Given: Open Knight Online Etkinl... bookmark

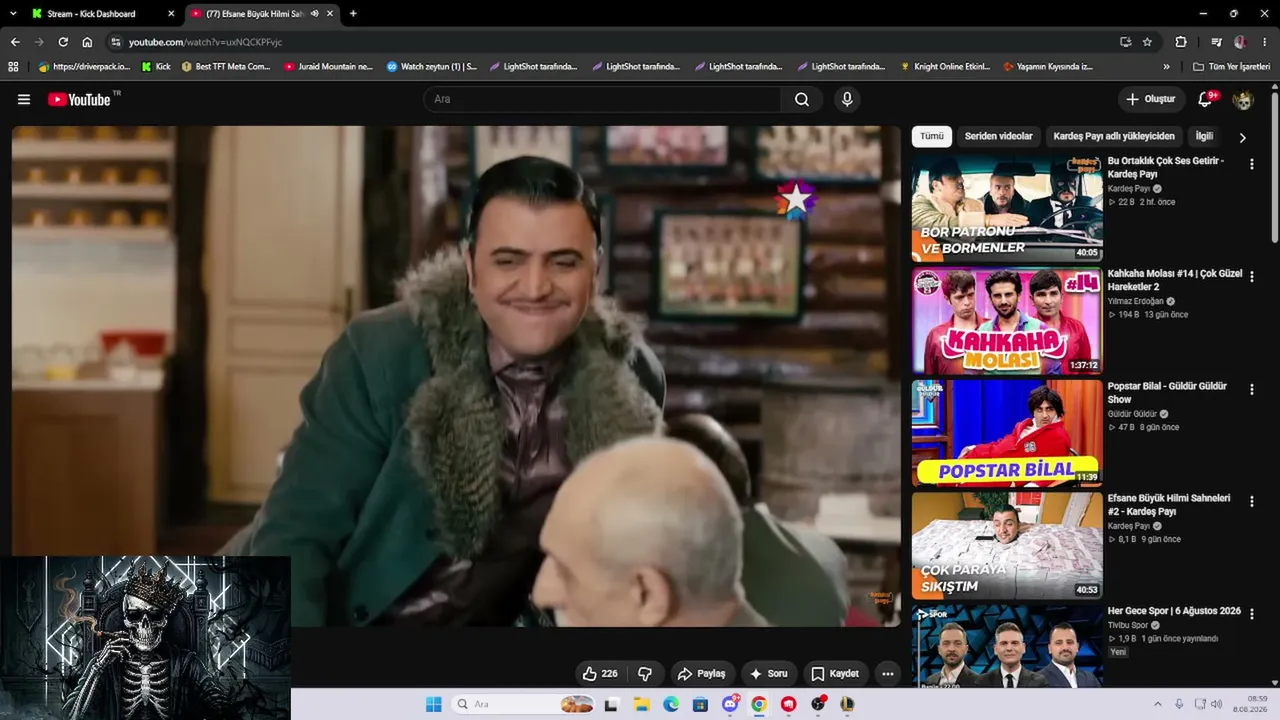Looking at the screenshot, I should point(945,67).
